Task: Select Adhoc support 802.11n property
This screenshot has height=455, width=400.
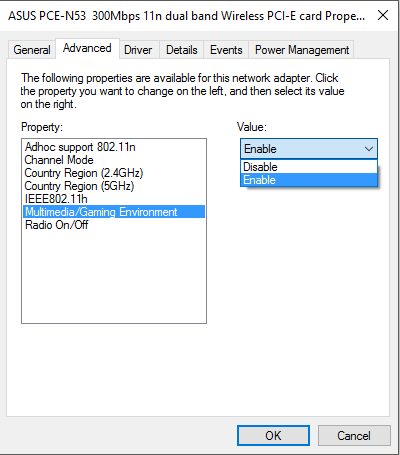Action: pyautogui.click(x=114, y=147)
